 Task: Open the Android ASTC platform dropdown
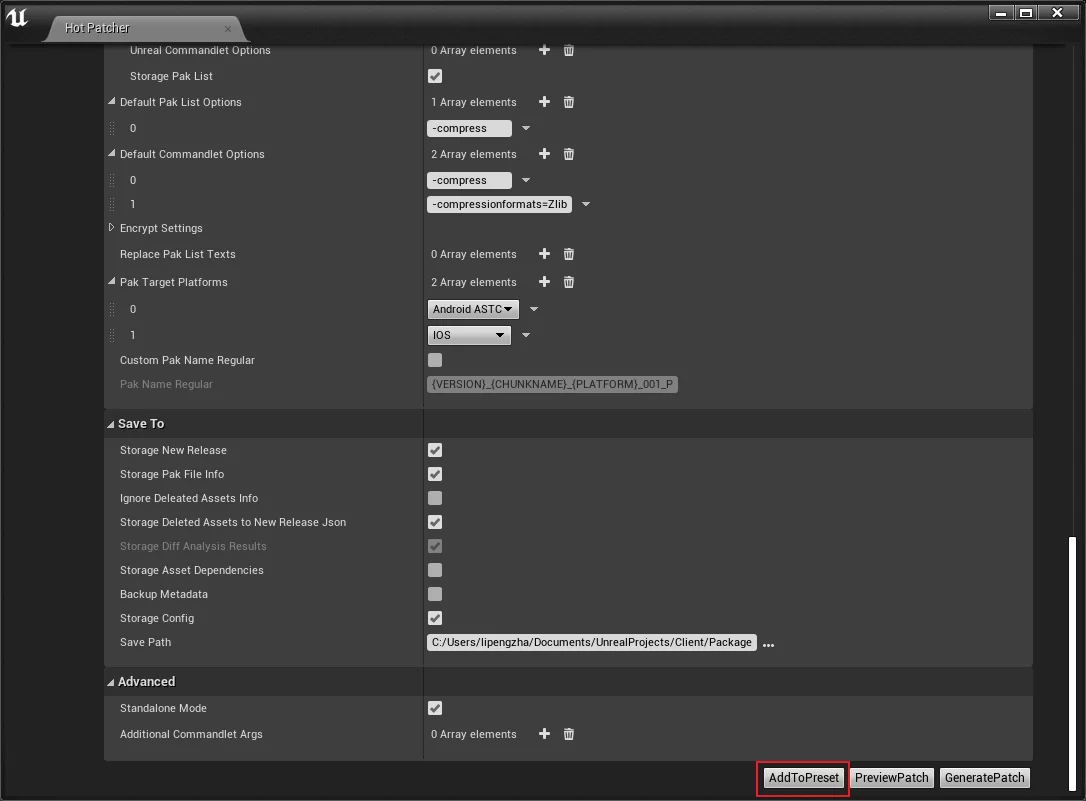click(x=473, y=309)
